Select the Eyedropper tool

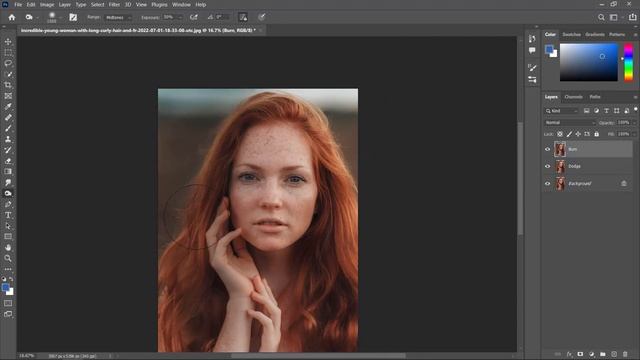click(x=8, y=107)
